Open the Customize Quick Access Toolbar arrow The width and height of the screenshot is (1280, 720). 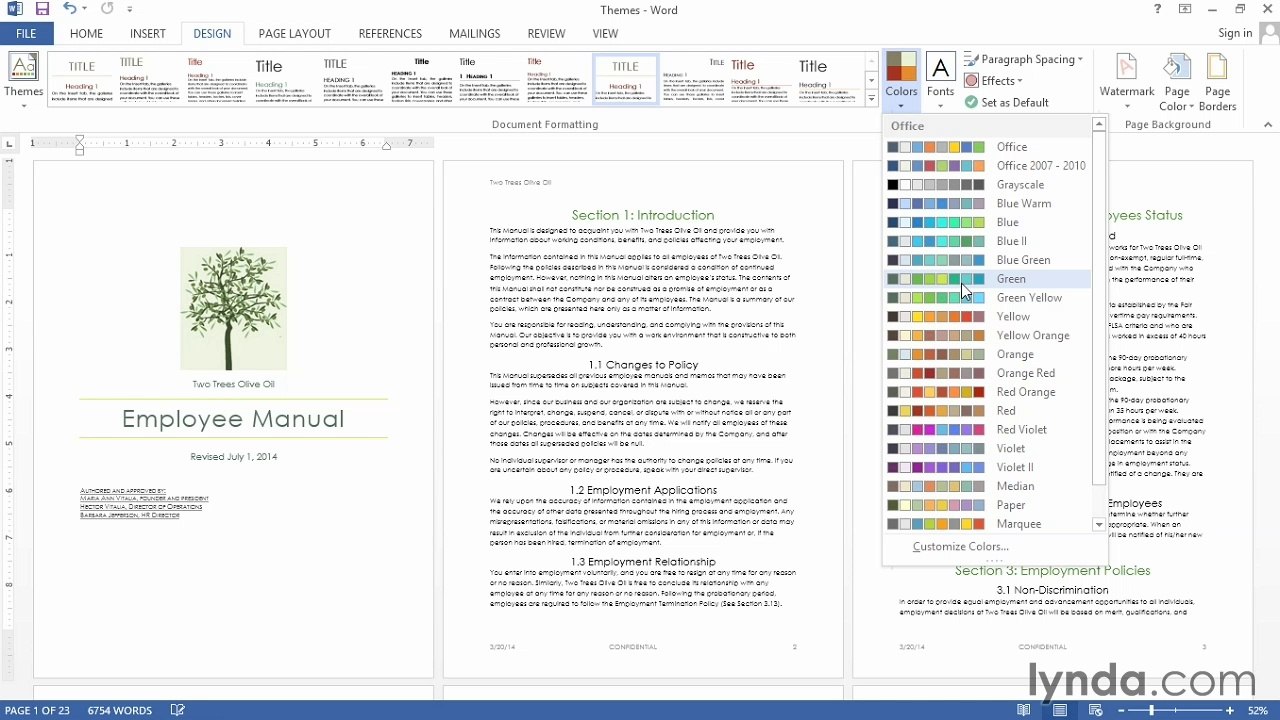(x=130, y=10)
